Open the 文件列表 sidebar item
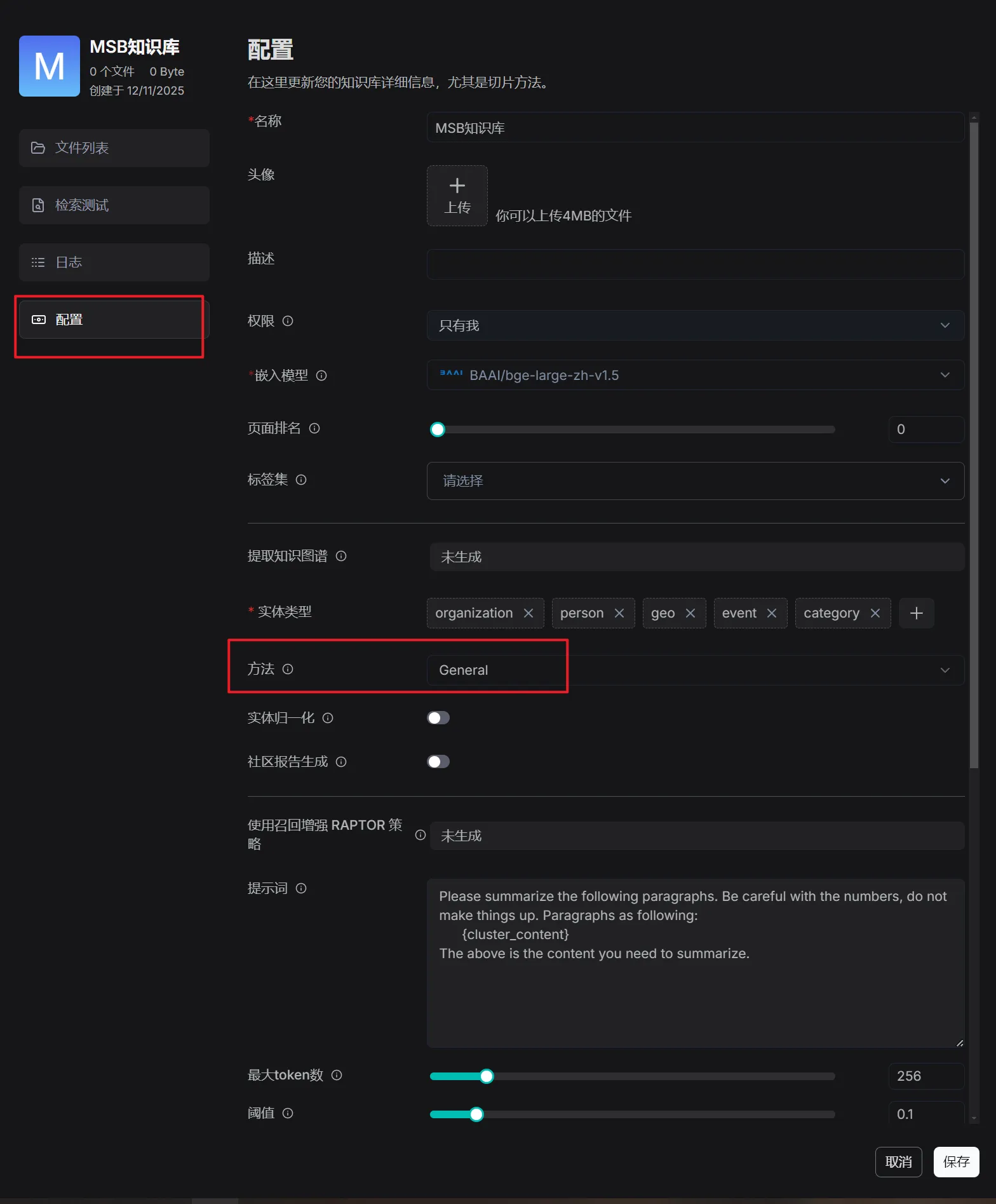 pyautogui.click(x=114, y=148)
